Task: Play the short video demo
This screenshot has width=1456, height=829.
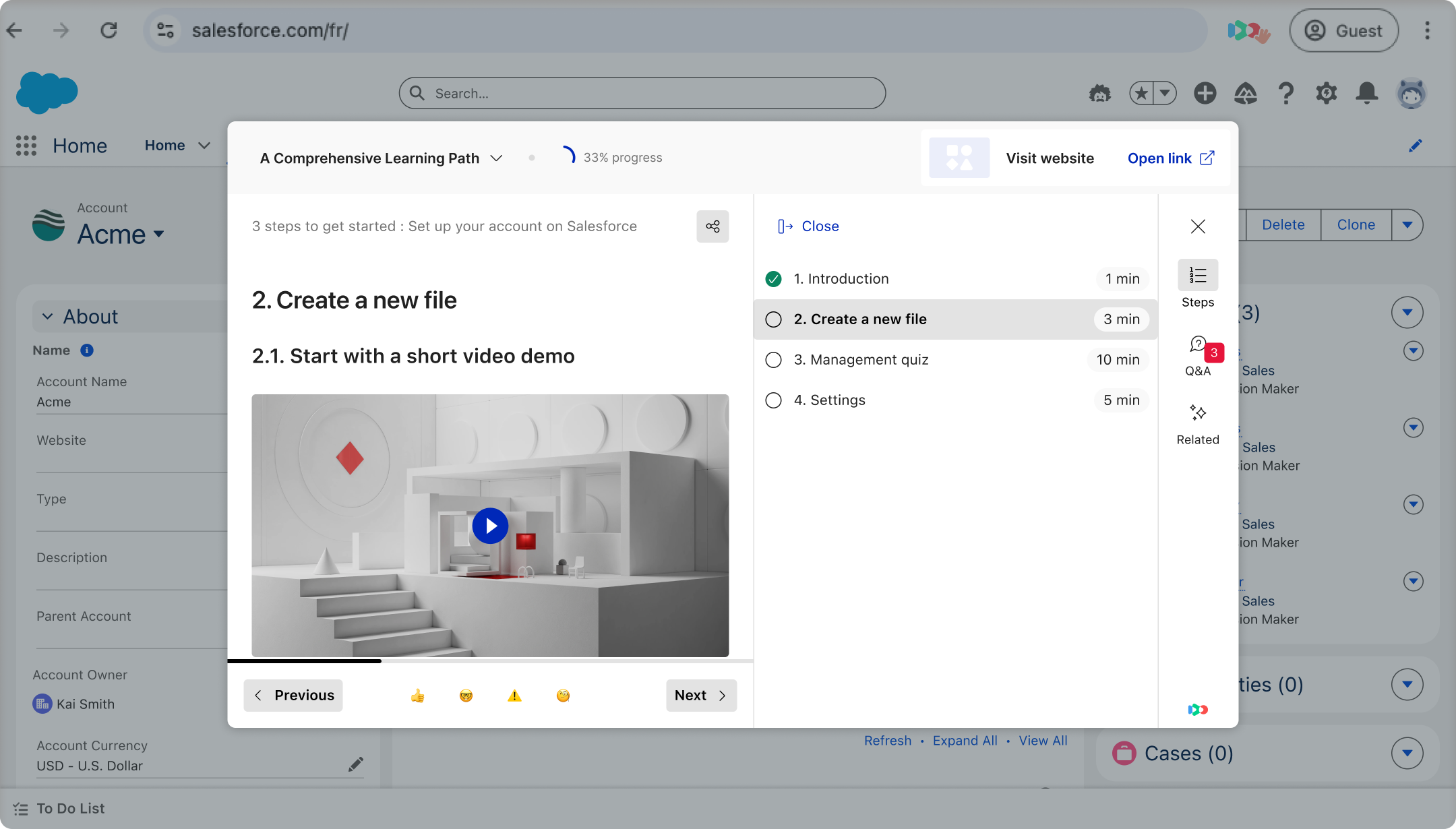Action: click(x=490, y=526)
